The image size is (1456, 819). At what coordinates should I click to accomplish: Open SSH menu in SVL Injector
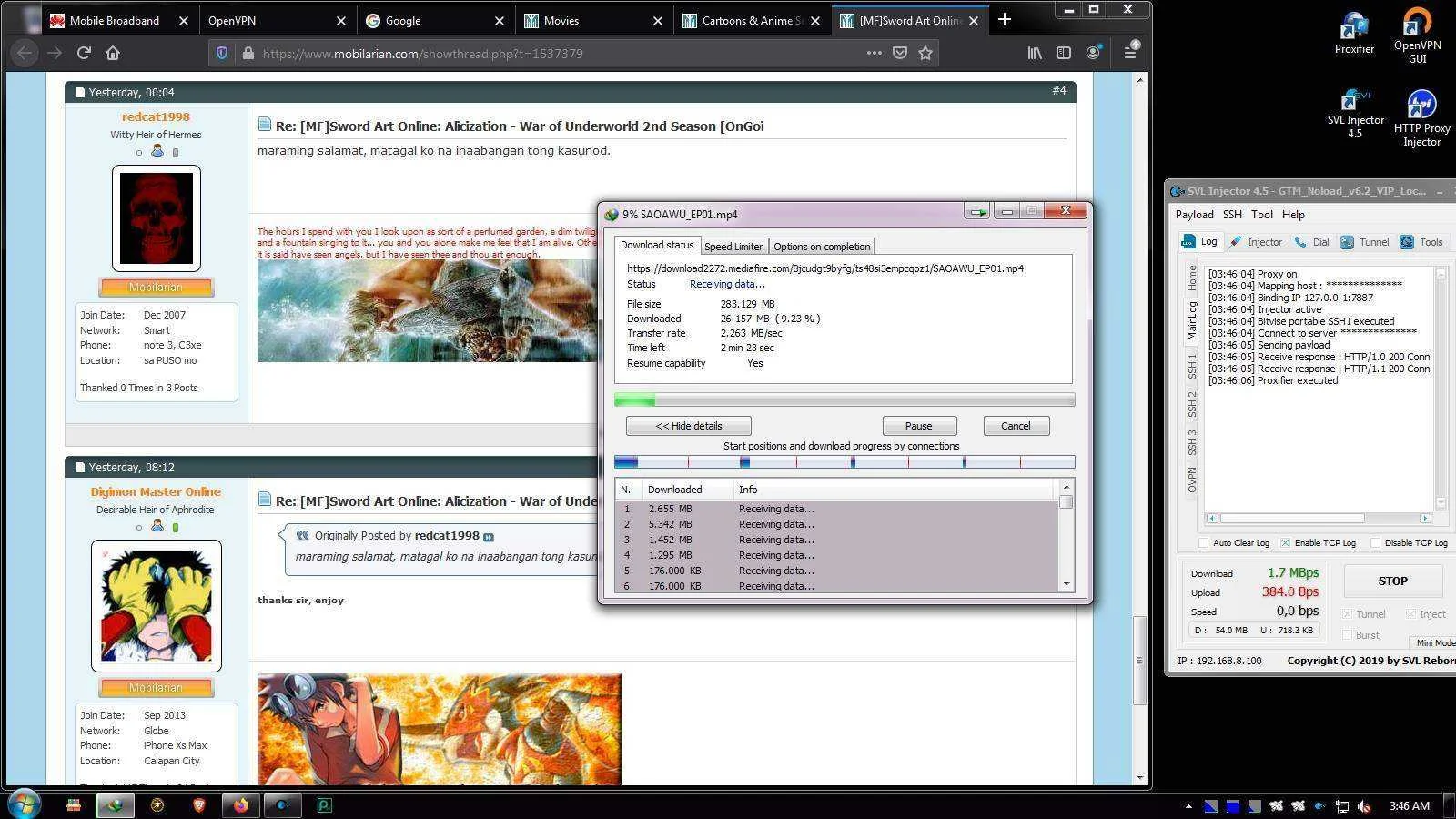(1232, 215)
